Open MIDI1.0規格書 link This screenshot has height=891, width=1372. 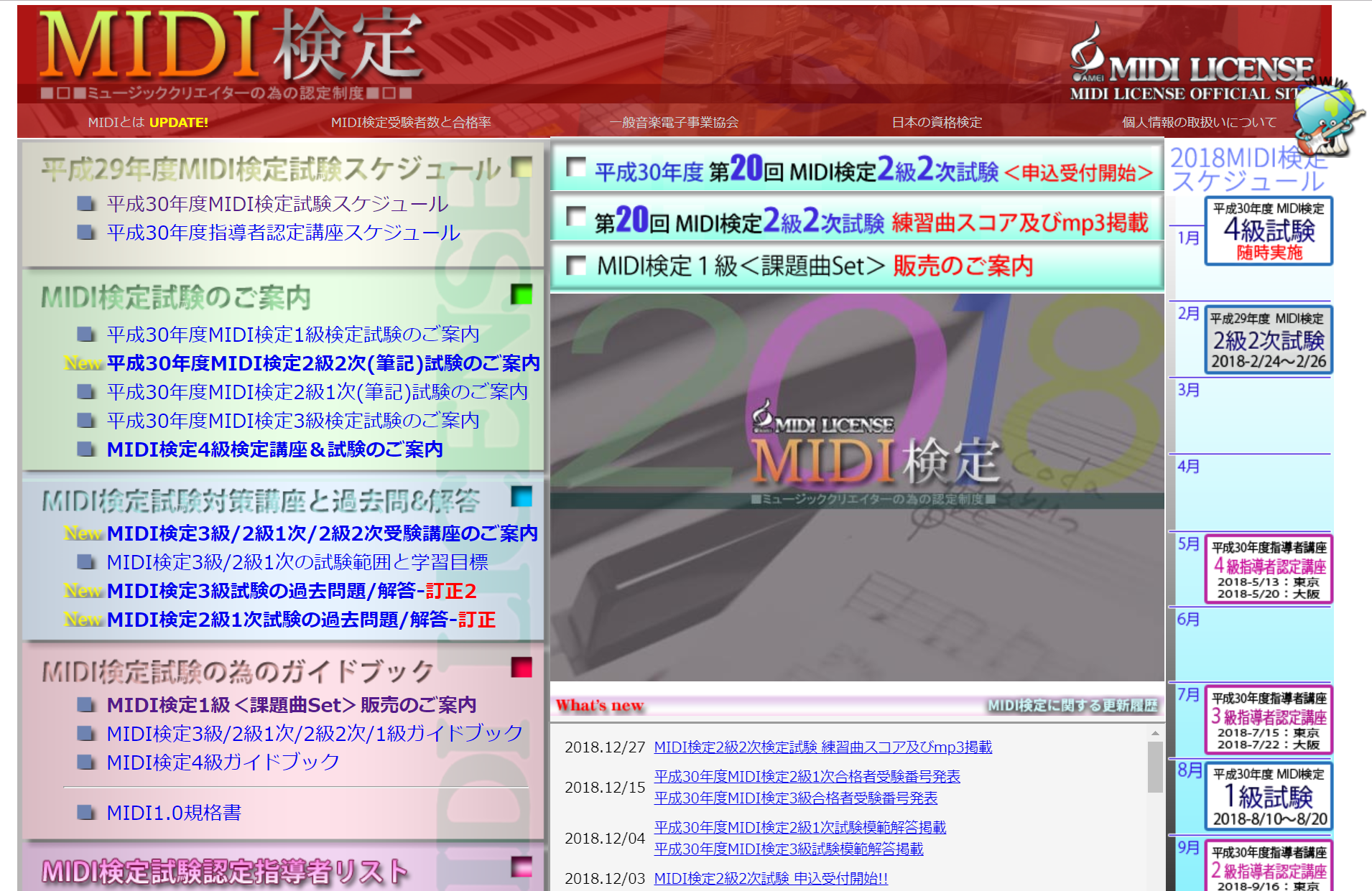click(174, 813)
